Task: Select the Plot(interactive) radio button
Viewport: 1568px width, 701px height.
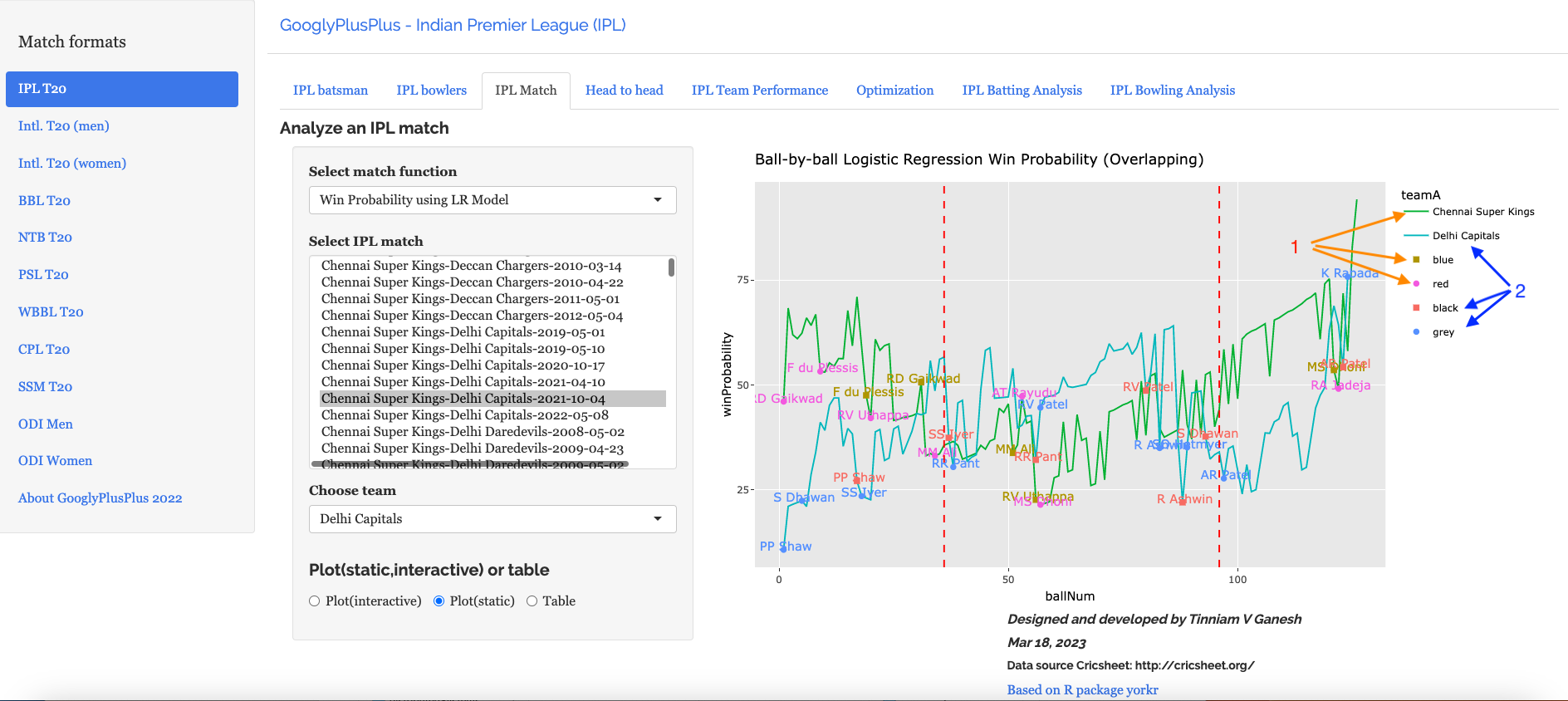Action: [x=315, y=601]
